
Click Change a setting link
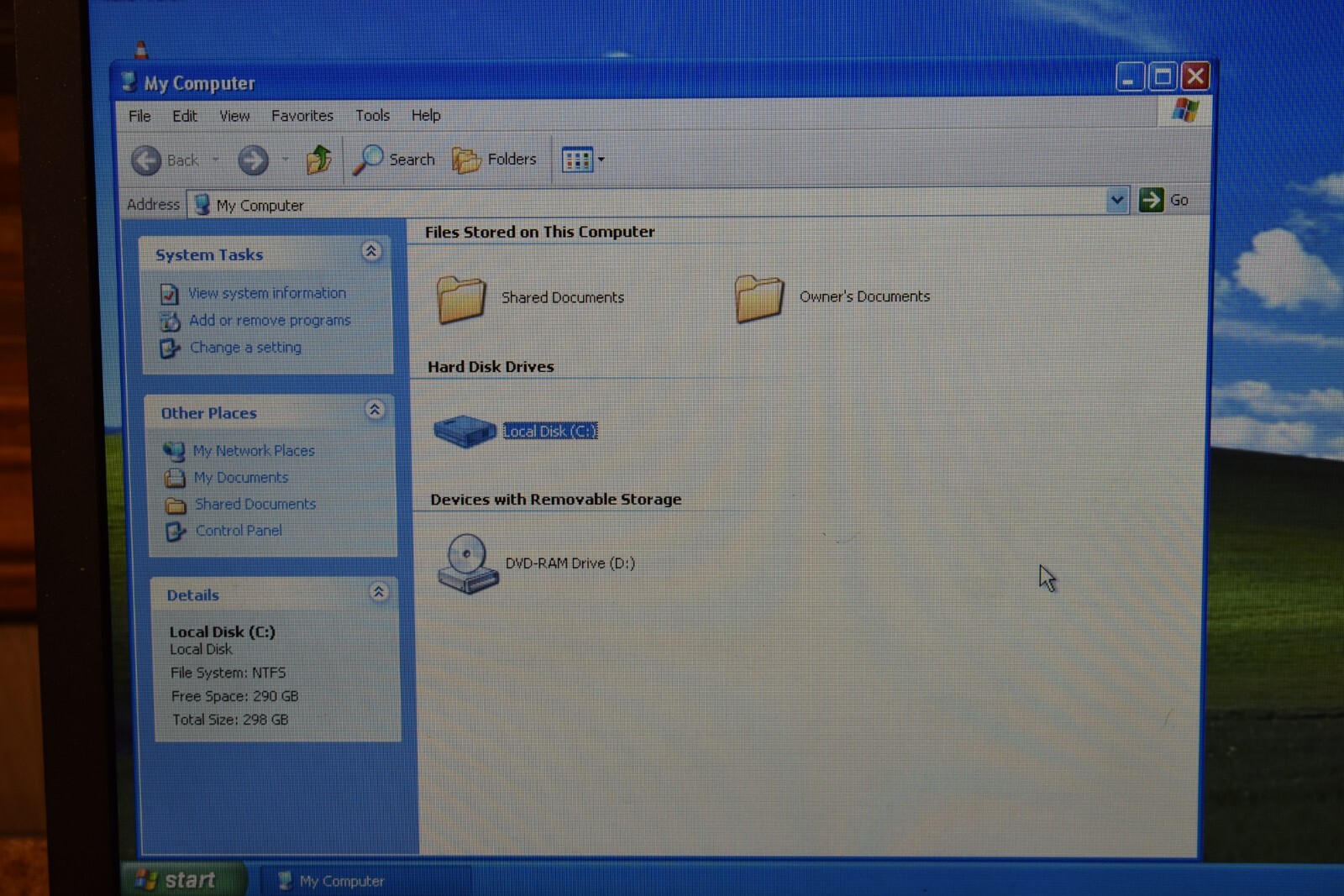click(x=245, y=347)
